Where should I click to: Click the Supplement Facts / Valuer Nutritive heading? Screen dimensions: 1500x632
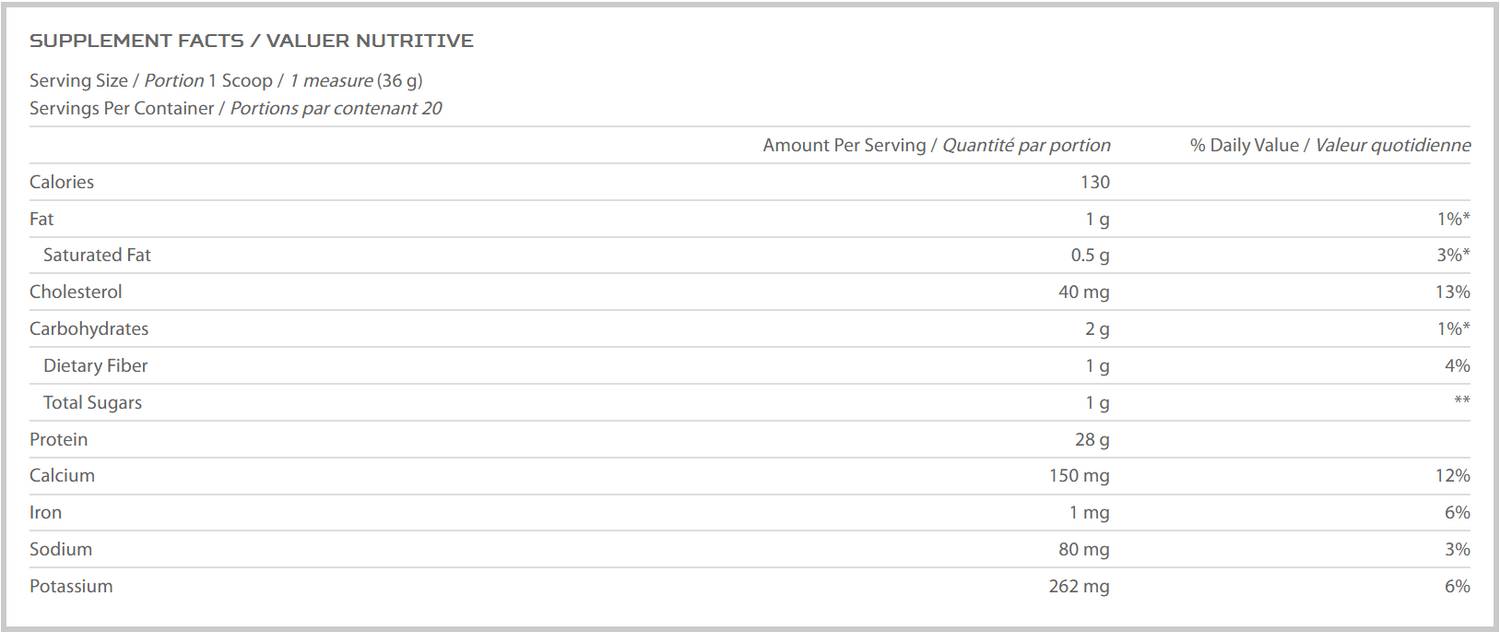click(251, 41)
